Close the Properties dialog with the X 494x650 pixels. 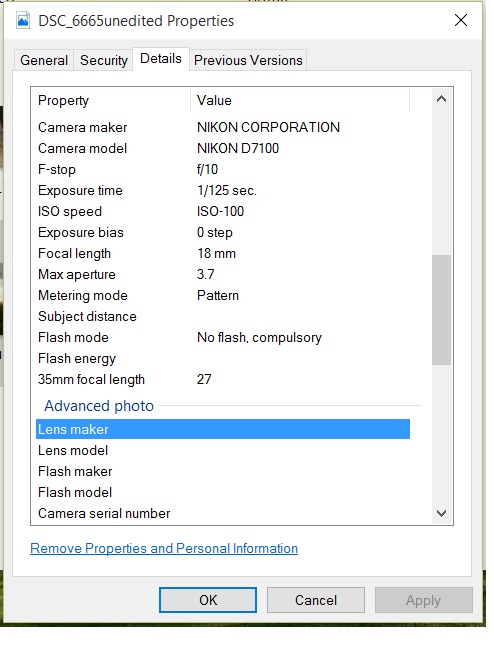460,20
